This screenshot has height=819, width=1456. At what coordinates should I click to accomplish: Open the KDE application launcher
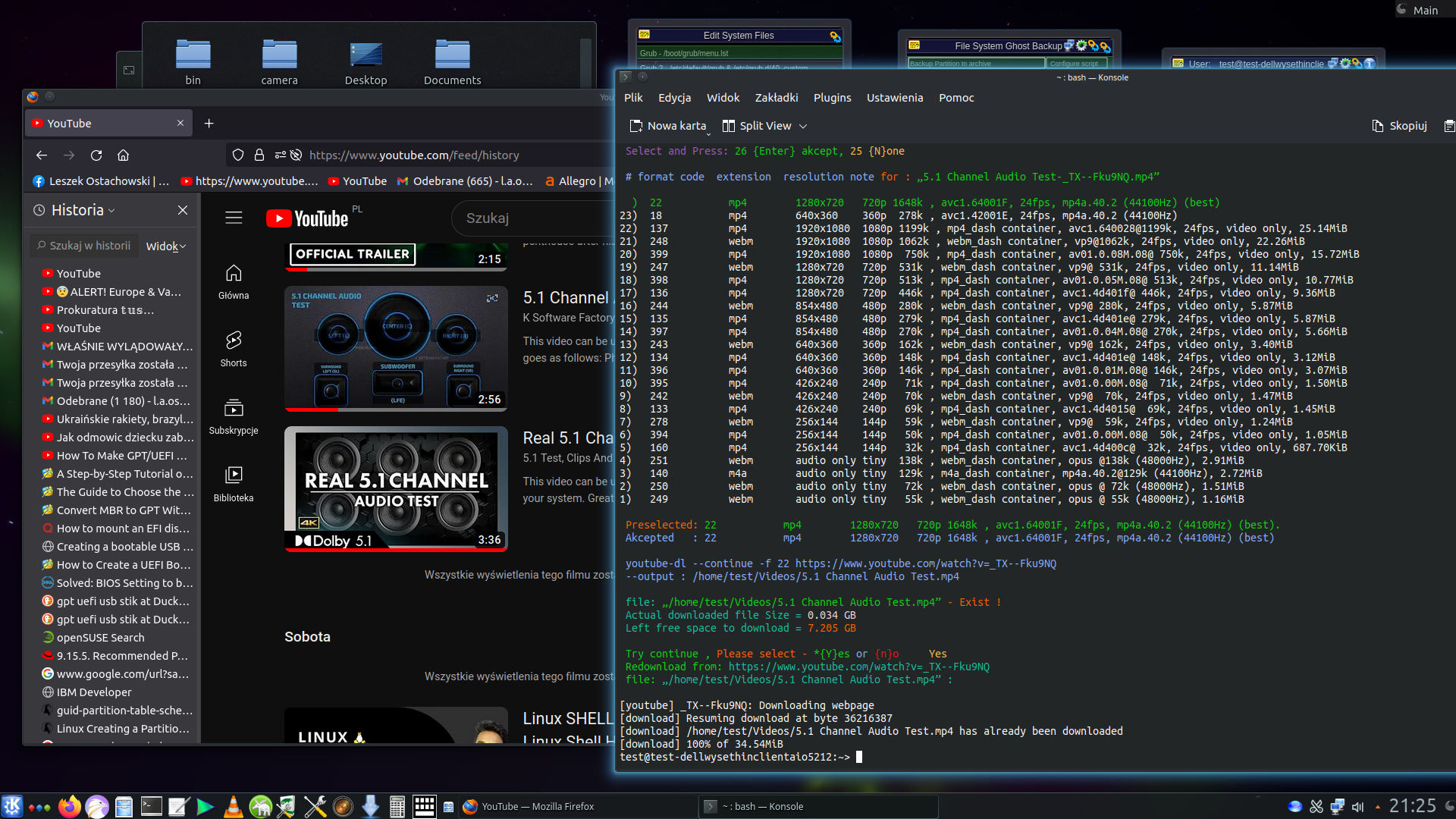click(x=12, y=806)
